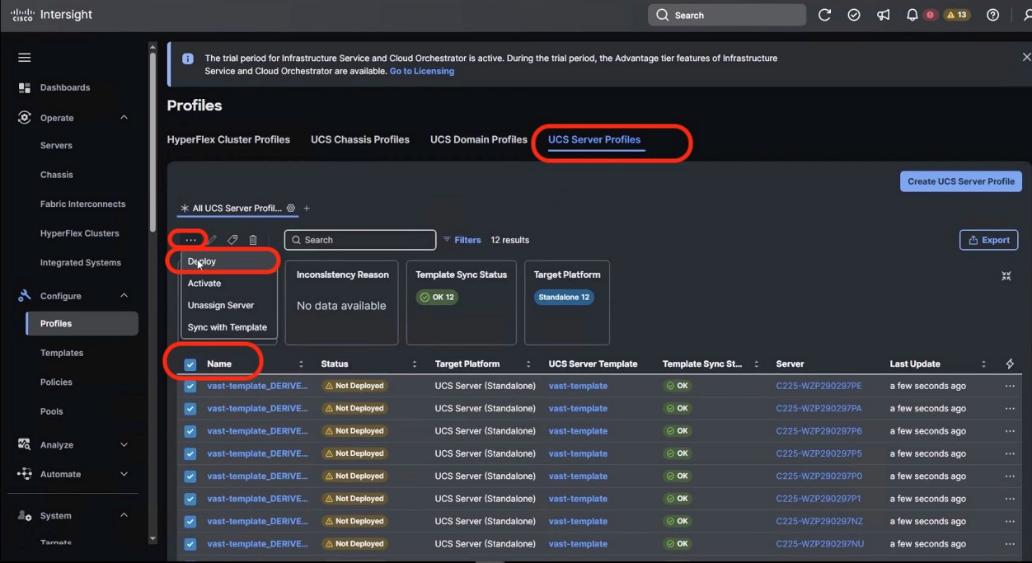The width and height of the screenshot is (1032, 563).
Task: Open row actions for server C225-WZP290297P6
Action: tap(1010, 431)
